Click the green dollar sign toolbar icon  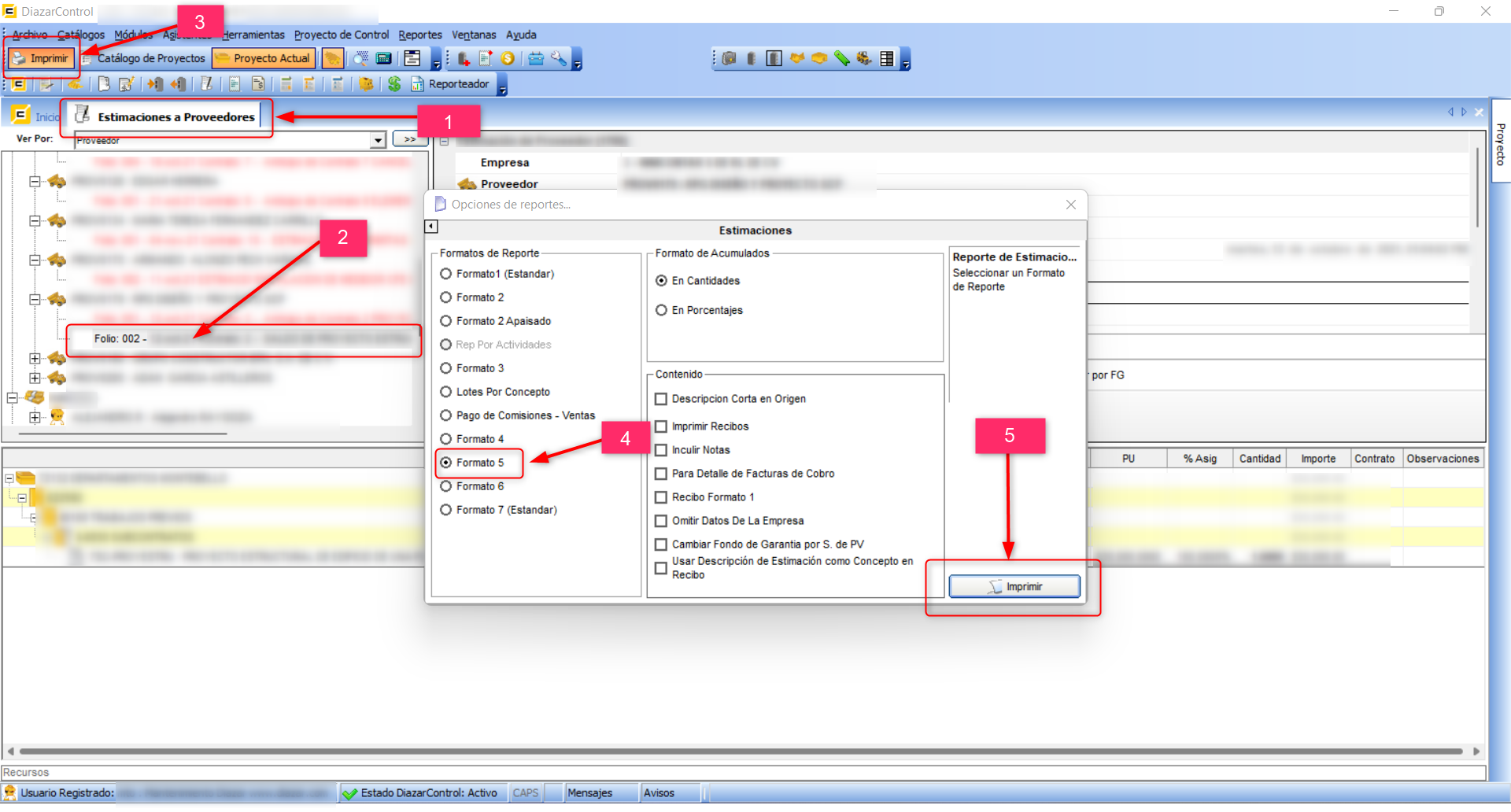coord(394,84)
